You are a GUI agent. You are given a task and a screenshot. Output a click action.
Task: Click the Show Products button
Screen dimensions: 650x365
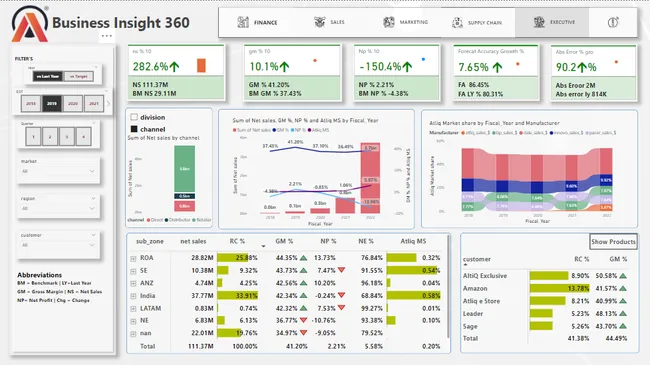click(x=613, y=241)
